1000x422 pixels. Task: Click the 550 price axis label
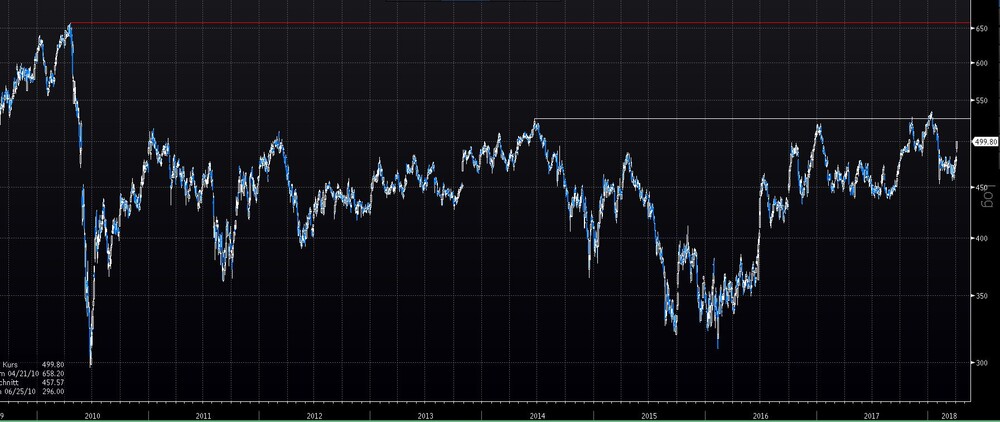[x=982, y=101]
